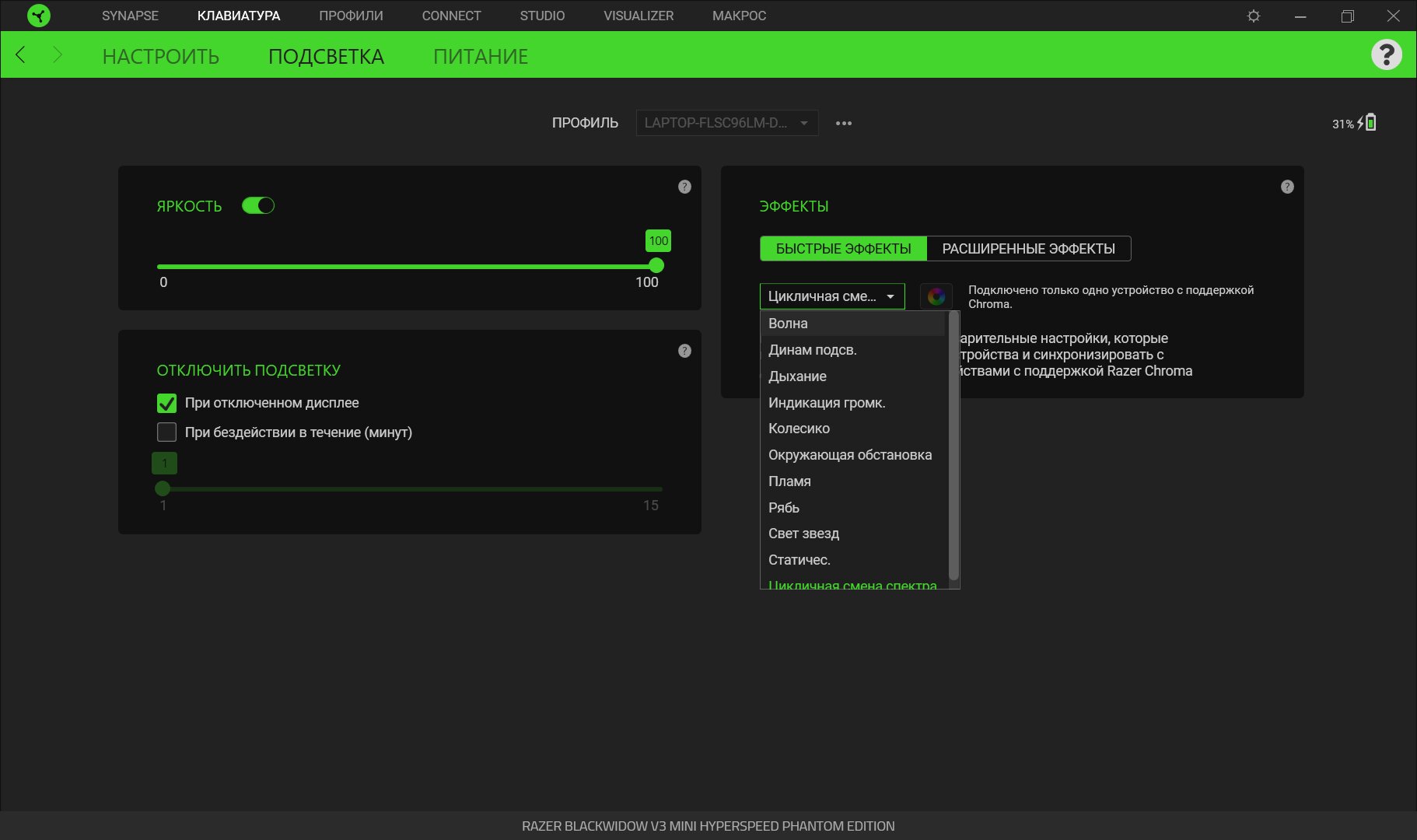Click the help icon in the Эффекты panel
Screen dimensions: 1417x840
tap(1287, 187)
